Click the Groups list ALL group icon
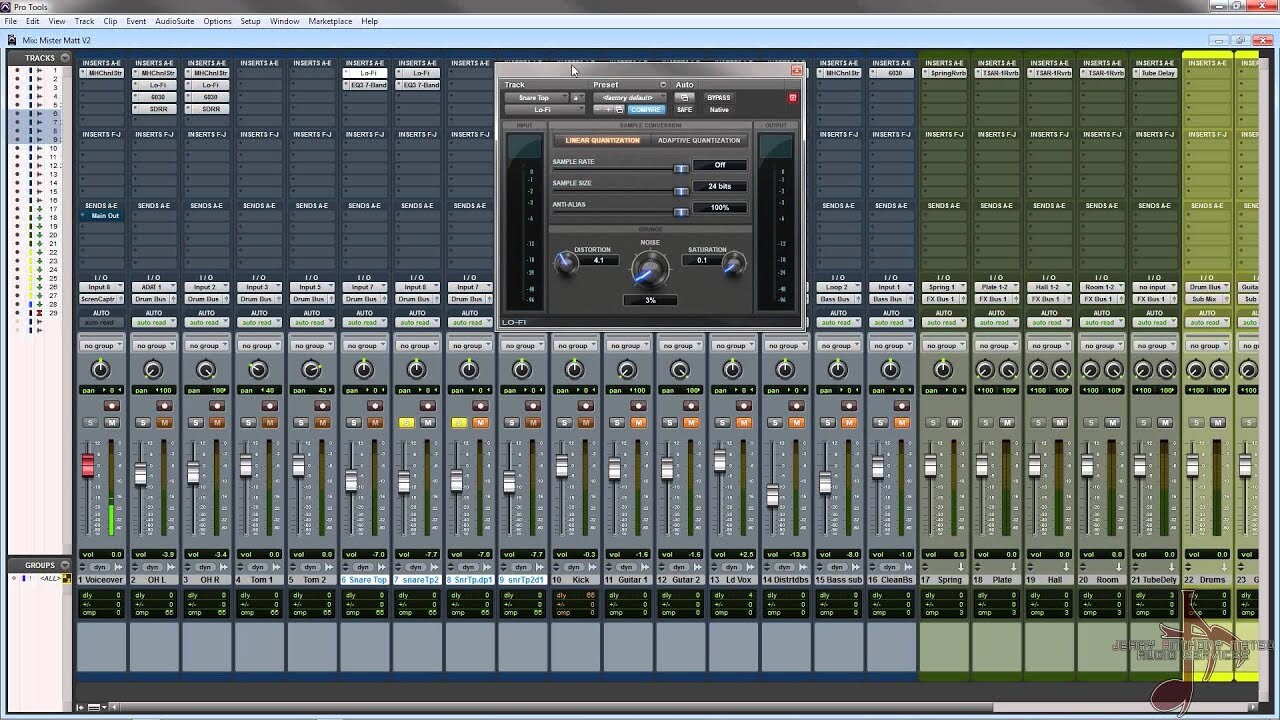 click(x=67, y=579)
